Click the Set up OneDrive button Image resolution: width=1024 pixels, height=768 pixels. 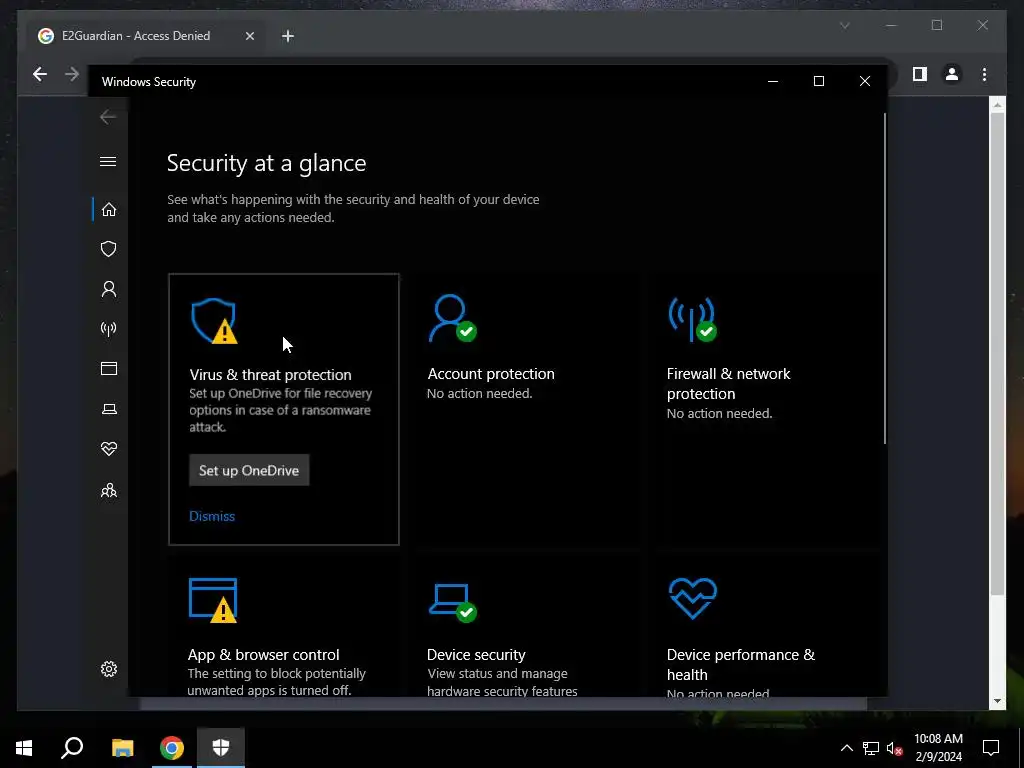tap(249, 470)
